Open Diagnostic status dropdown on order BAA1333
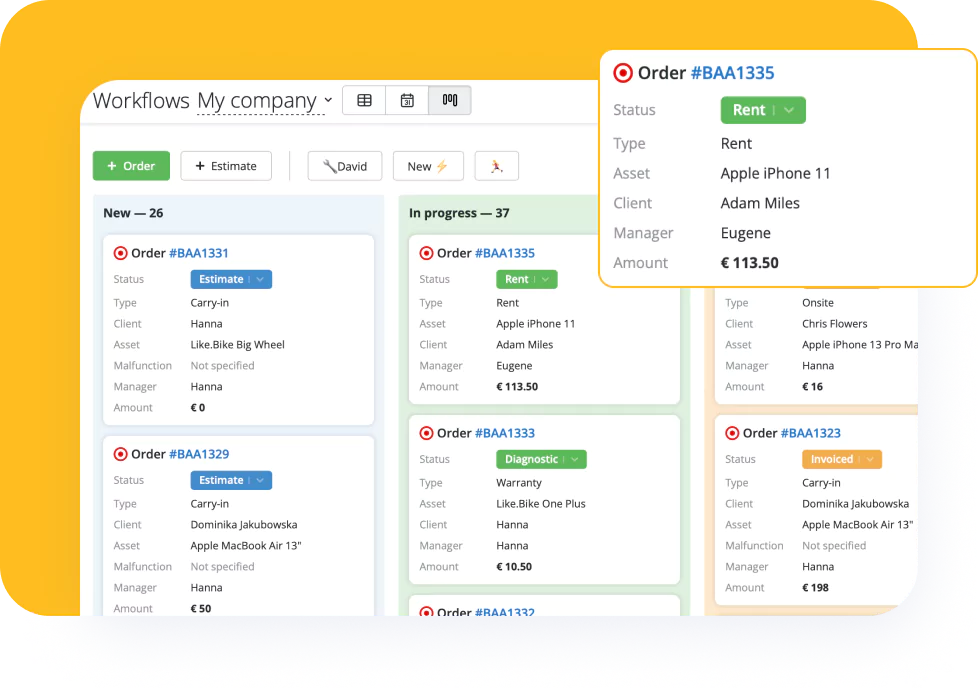This screenshot has height=688, width=978. [x=575, y=460]
